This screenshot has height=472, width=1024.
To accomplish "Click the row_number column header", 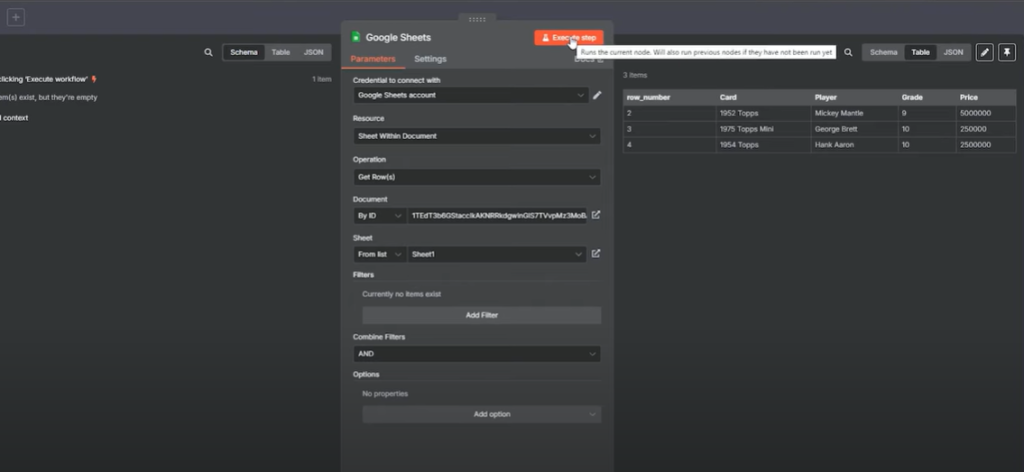I will 669,97.
